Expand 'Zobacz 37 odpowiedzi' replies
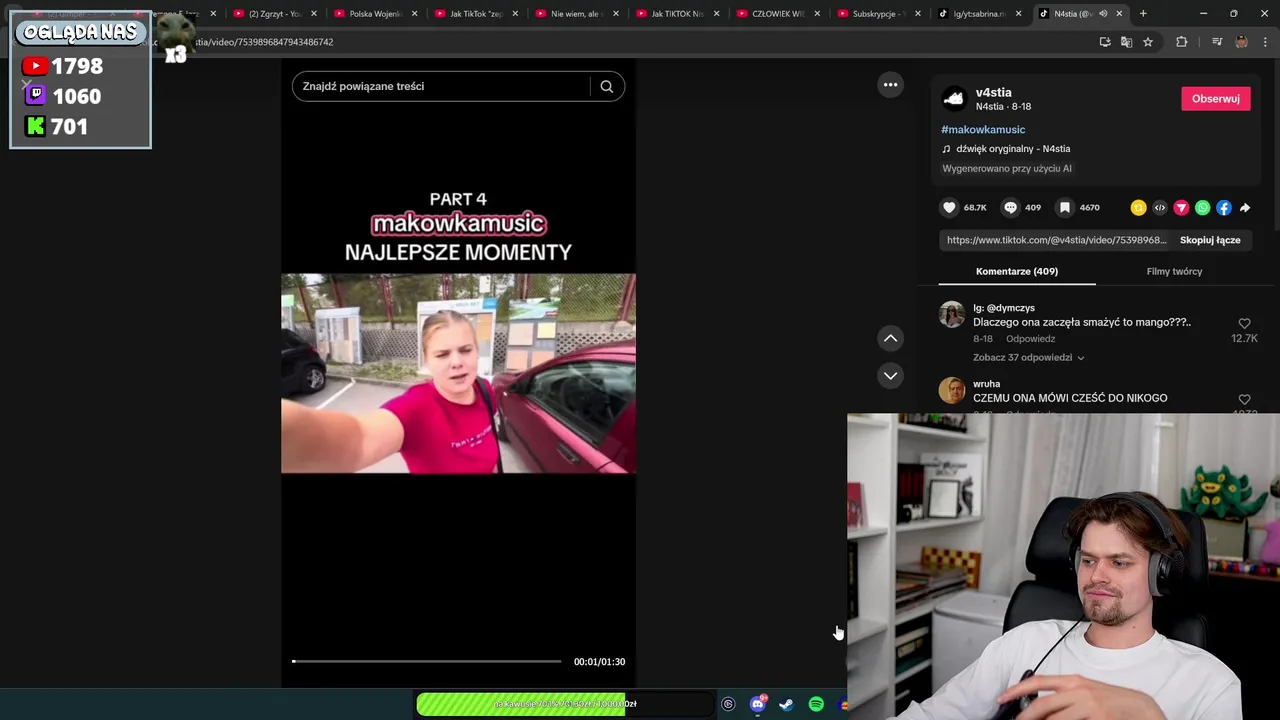Screen dimensions: 1280x720 click(x=1028, y=357)
